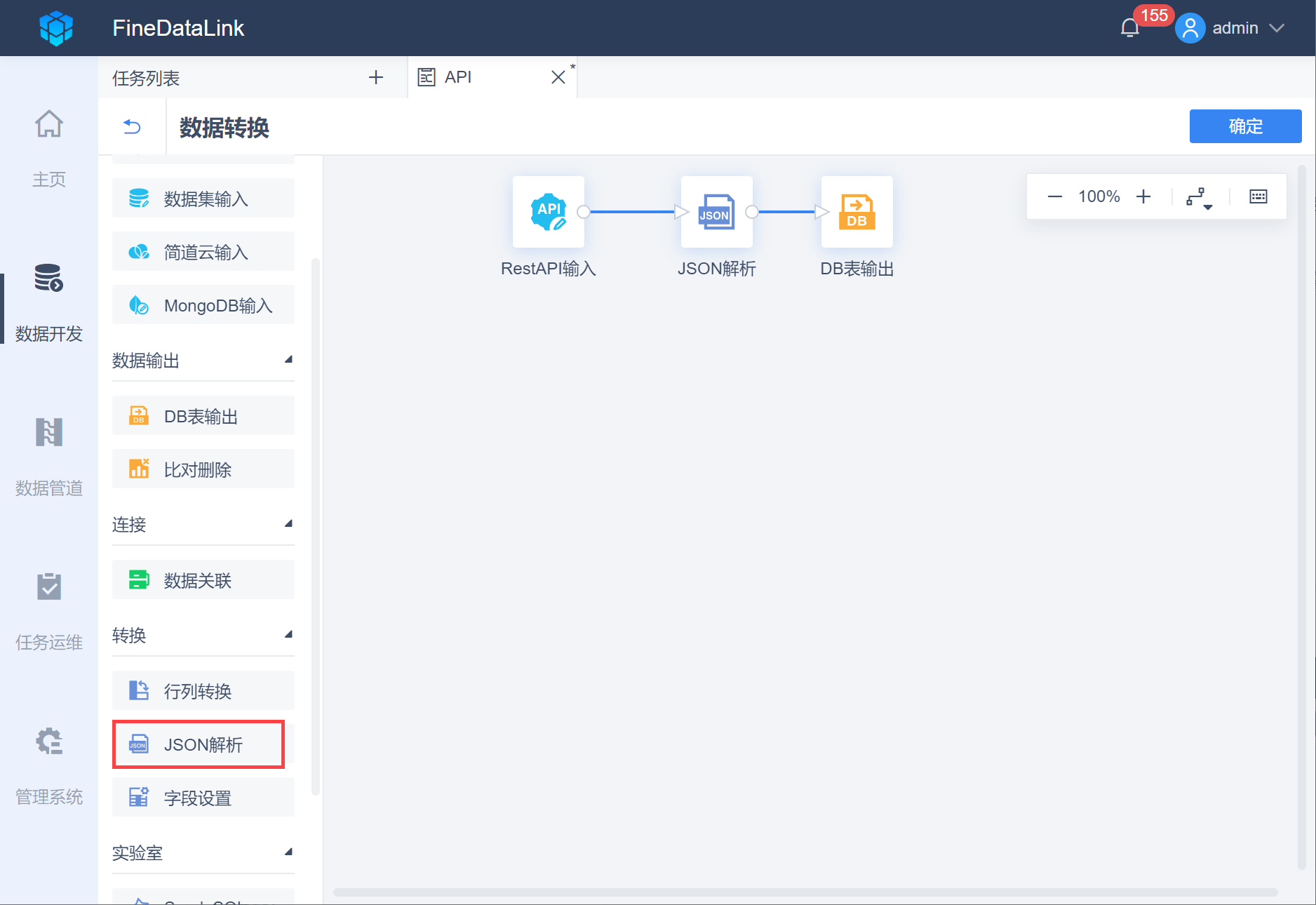Image resolution: width=1316 pixels, height=905 pixels.
Task: Add new task with plus icon
Action: tap(376, 77)
